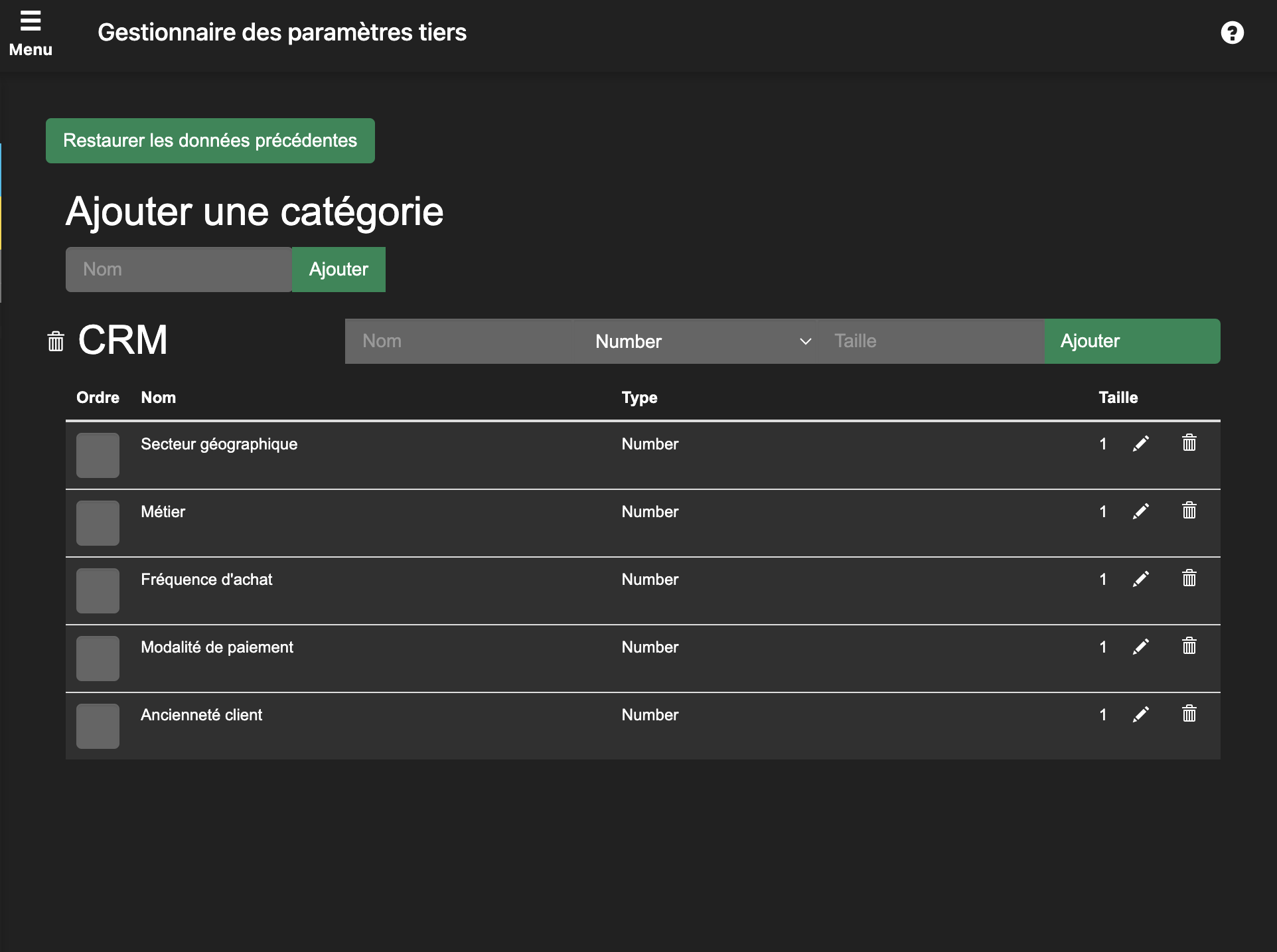
Task: Edit the Fréquence d'achat row
Action: (1140, 579)
